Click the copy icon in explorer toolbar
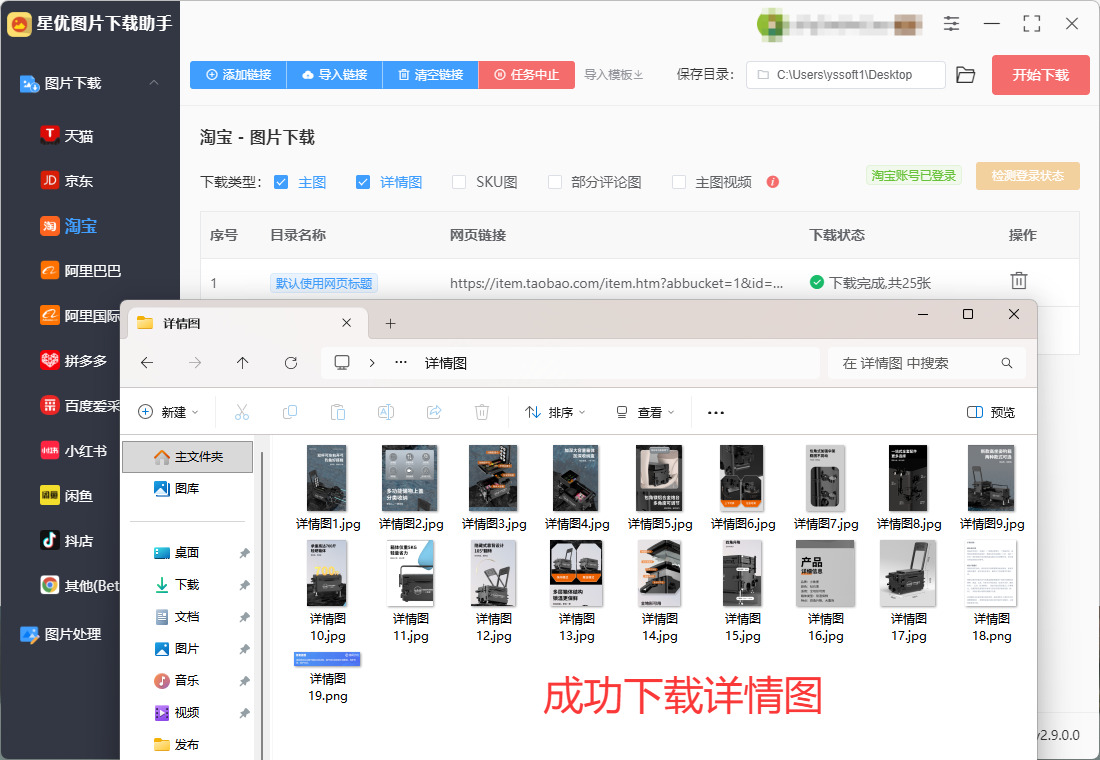This screenshot has height=760, width=1100. click(290, 412)
